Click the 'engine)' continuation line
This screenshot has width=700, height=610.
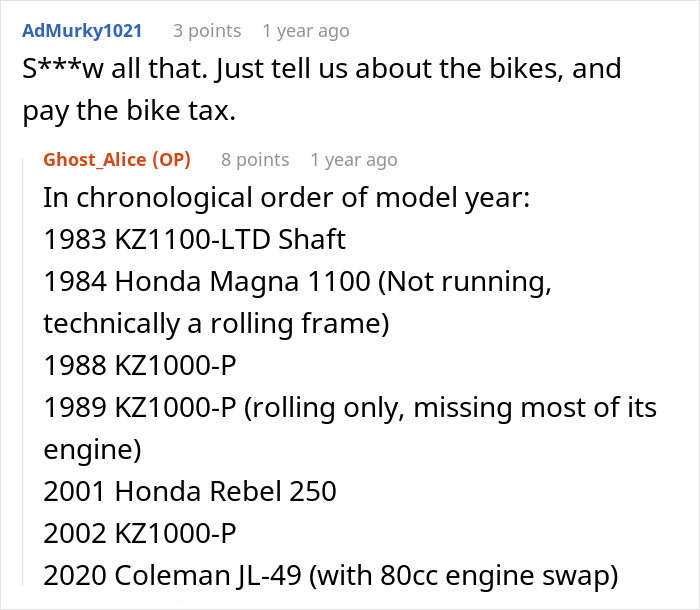[92, 449]
